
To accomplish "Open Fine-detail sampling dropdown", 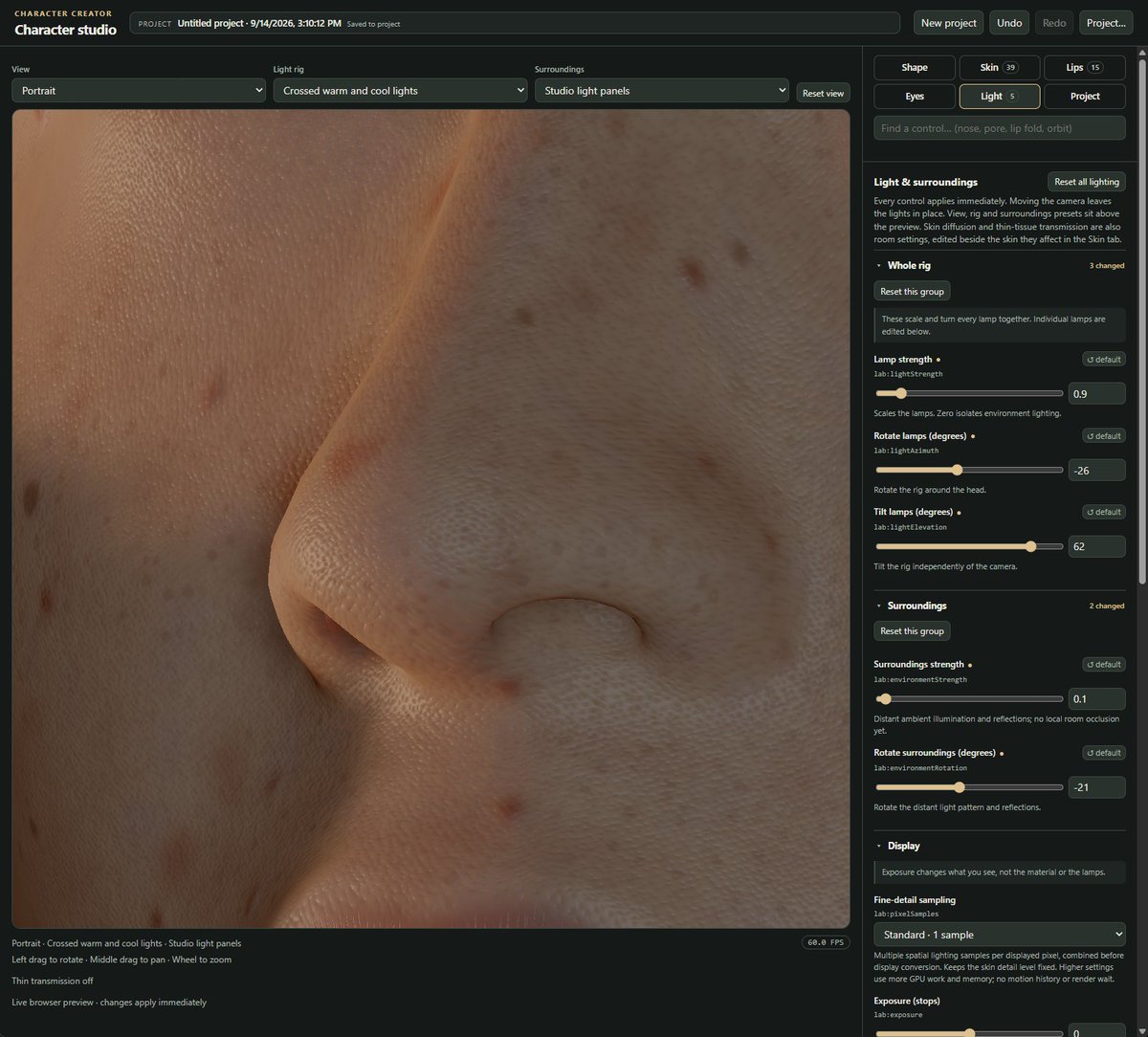I will pos(1000,935).
